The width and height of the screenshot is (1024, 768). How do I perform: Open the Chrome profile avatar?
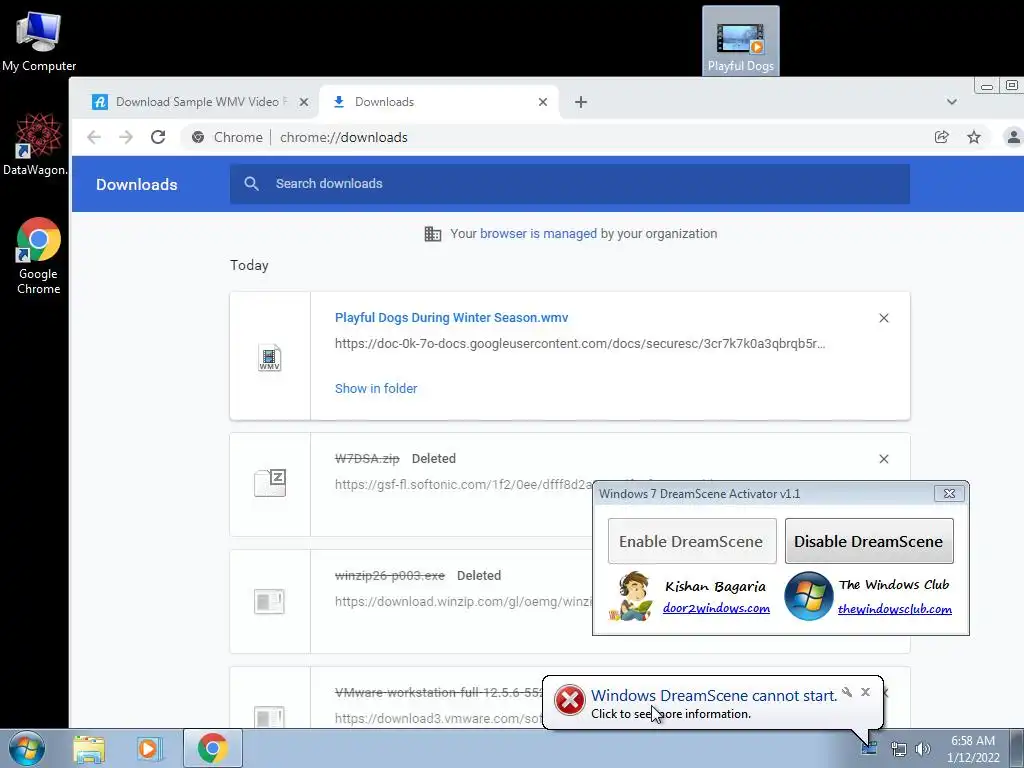click(1014, 137)
